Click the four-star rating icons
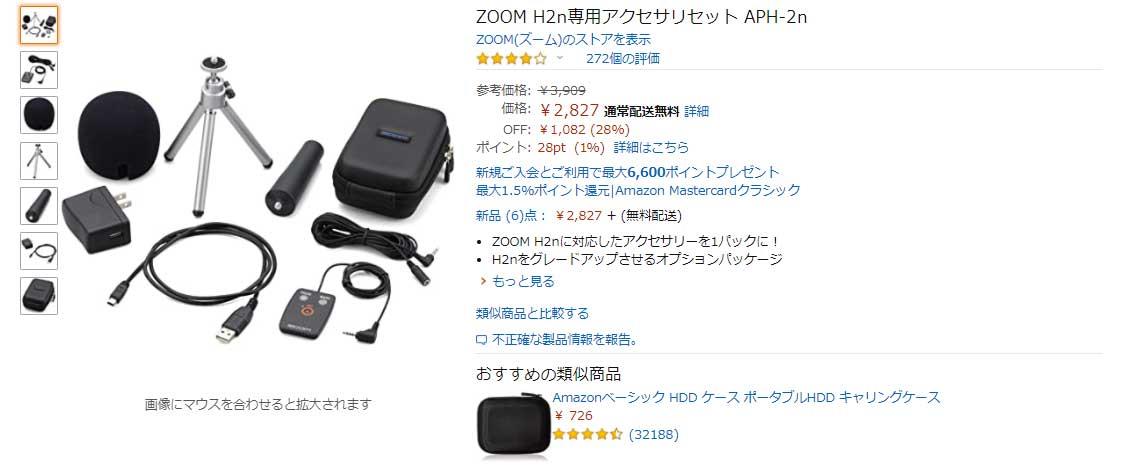The height and width of the screenshot is (475, 1122). 511,59
